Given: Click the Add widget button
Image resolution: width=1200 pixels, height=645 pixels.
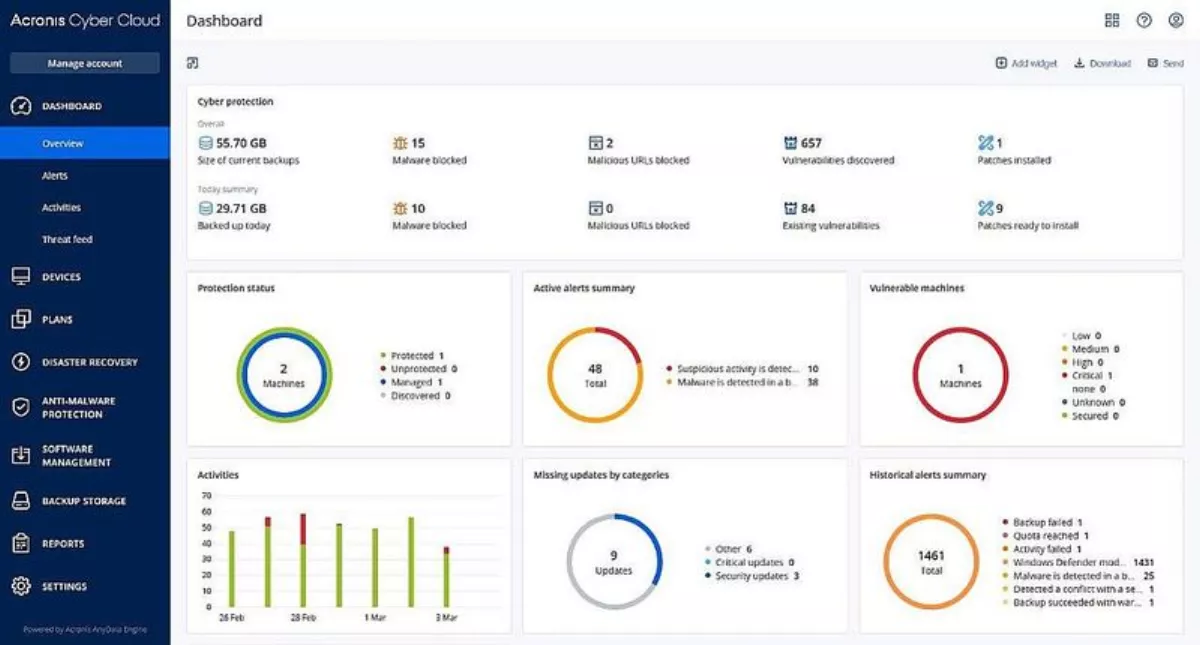Looking at the screenshot, I should click(1026, 63).
